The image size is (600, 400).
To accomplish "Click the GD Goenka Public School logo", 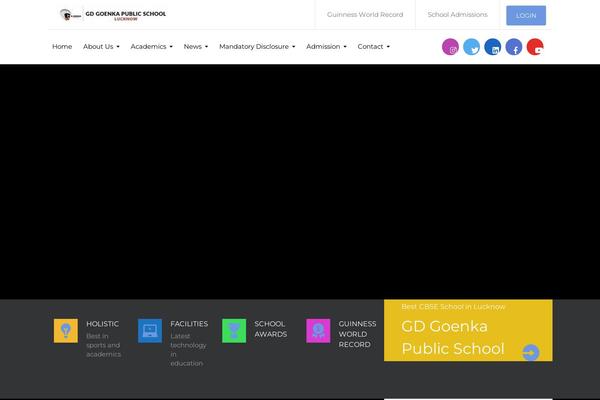I will coord(112,15).
